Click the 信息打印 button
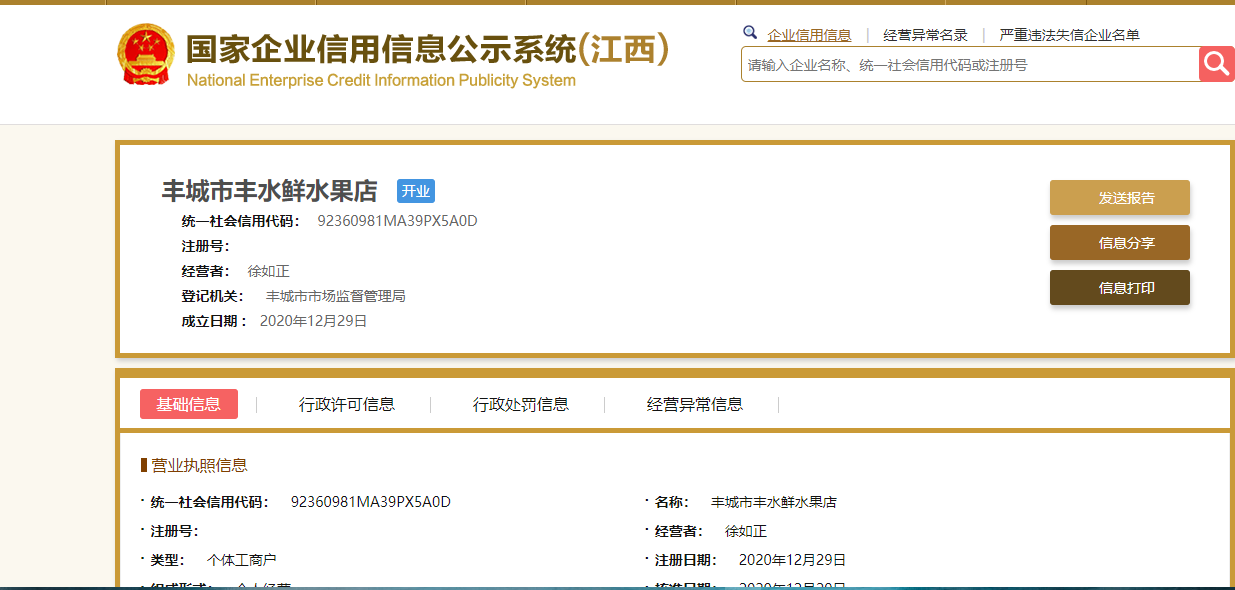Image resolution: width=1235 pixels, height=590 pixels. point(1120,288)
